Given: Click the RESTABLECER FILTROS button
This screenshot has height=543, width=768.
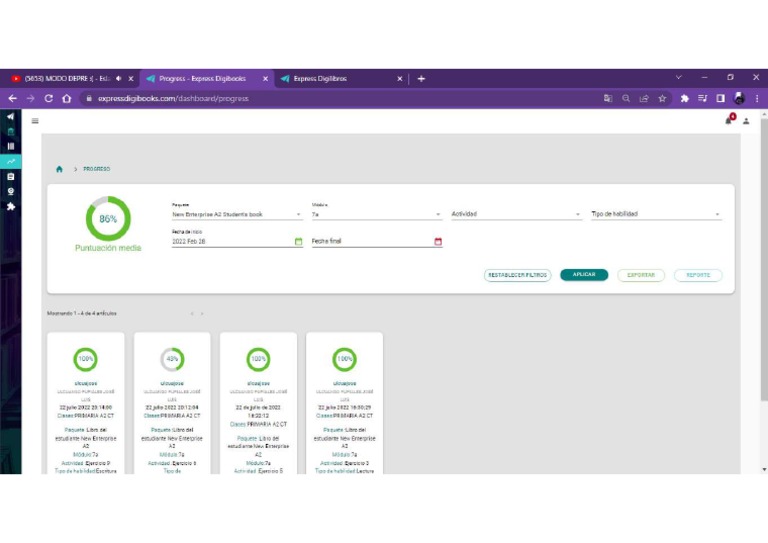Looking at the screenshot, I should click(517, 275).
